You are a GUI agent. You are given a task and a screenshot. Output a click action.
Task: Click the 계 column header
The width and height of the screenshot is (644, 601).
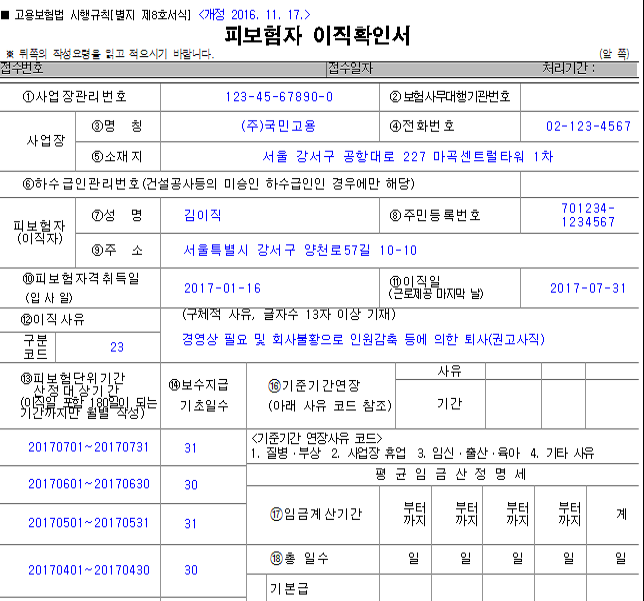point(621,514)
